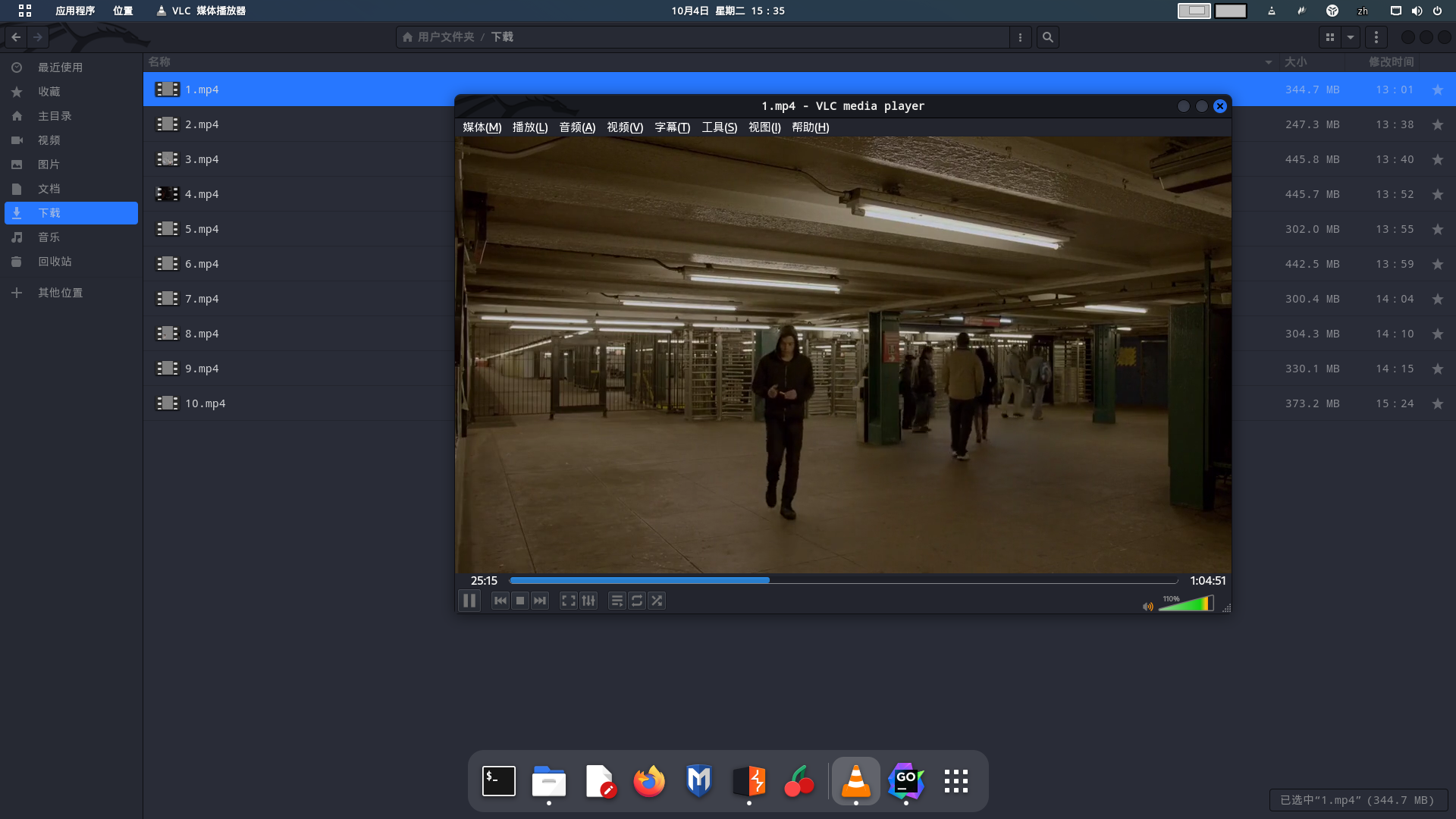Open 图片 folder in sidebar

(71, 165)
